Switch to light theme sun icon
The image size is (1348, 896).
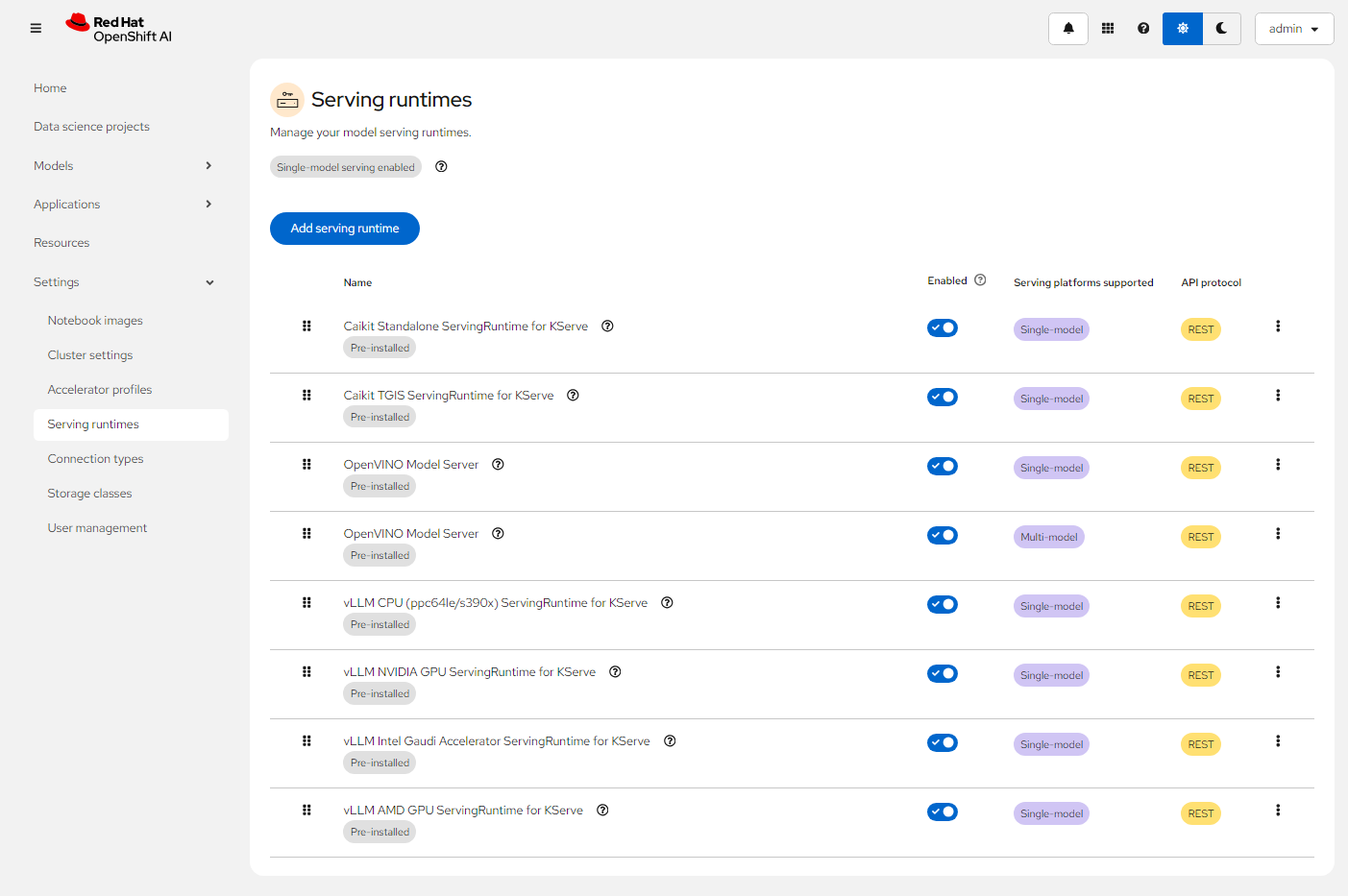(x=1183, y=29)
